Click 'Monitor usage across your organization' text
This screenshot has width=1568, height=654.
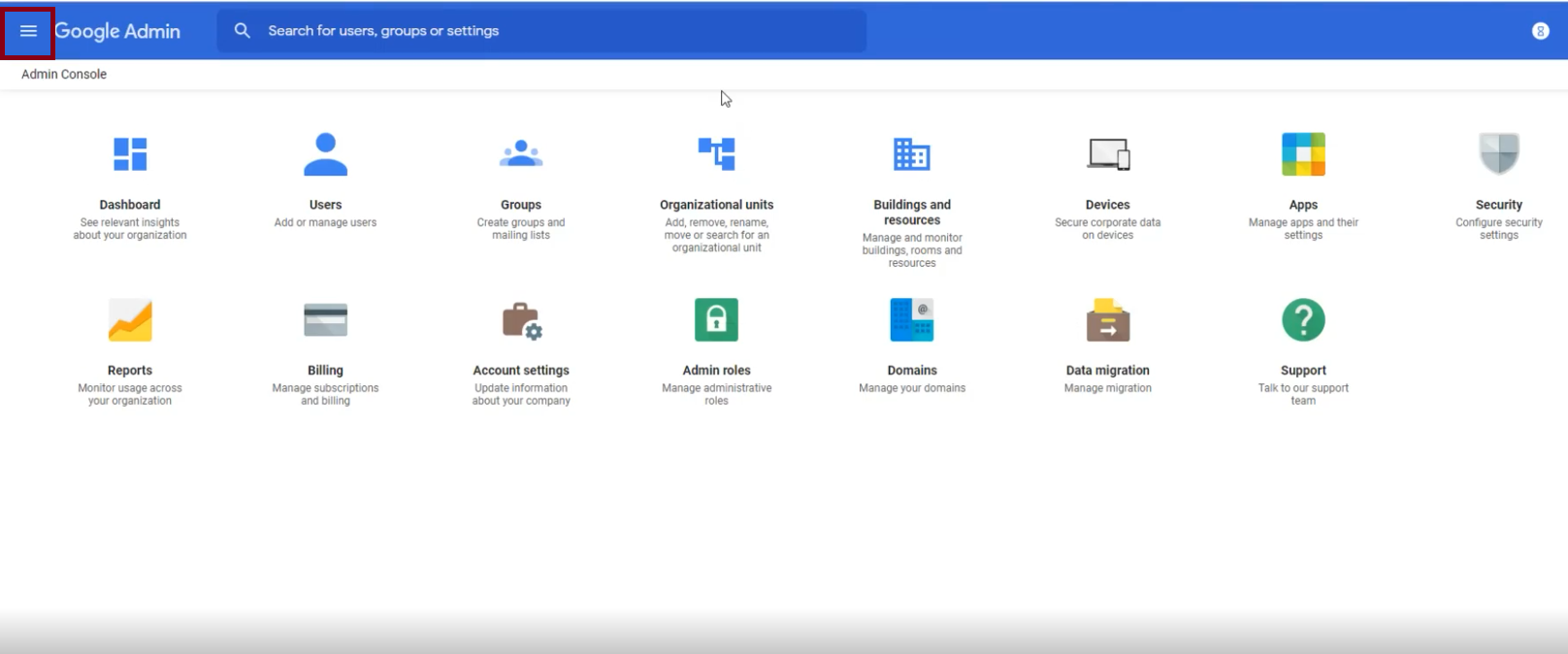coord(130,394)
